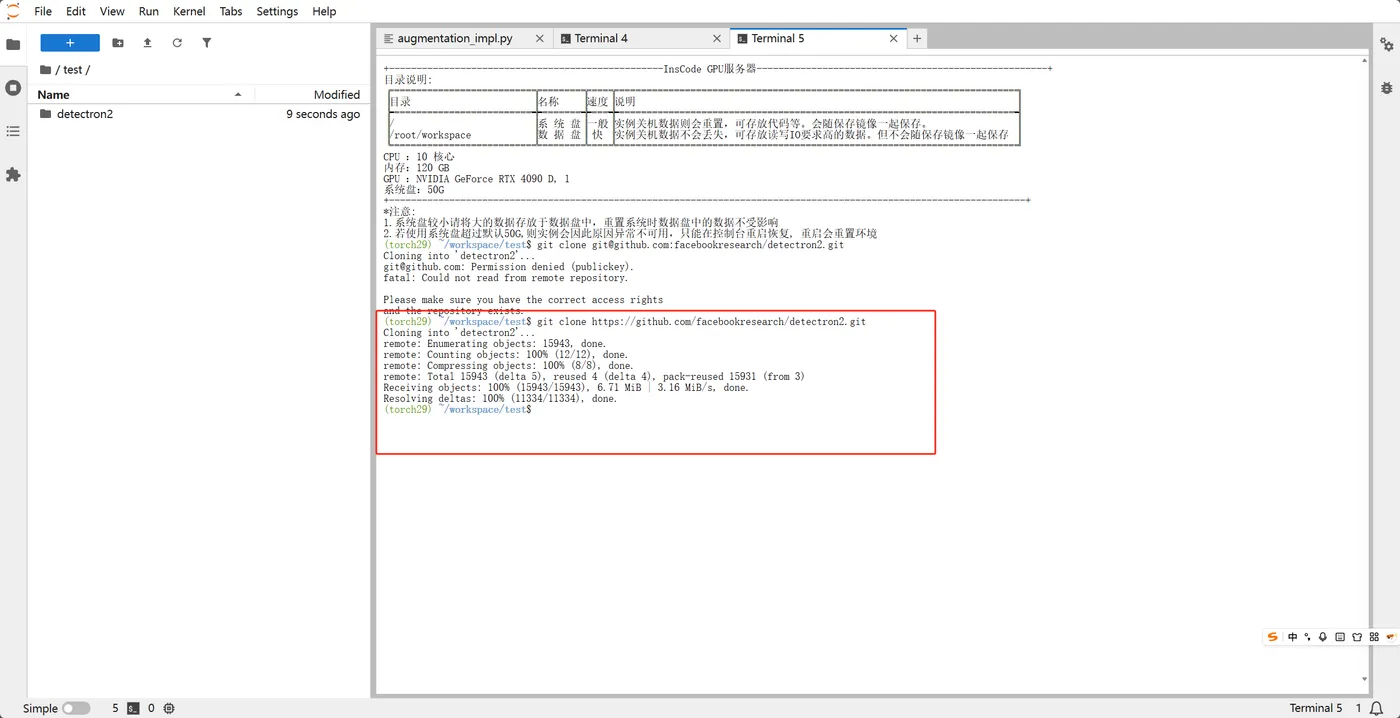The height and width of the screenshot is (718, 1400).
Task: Open the extension manager puzzle icon
Action: [x=13, y=175]
